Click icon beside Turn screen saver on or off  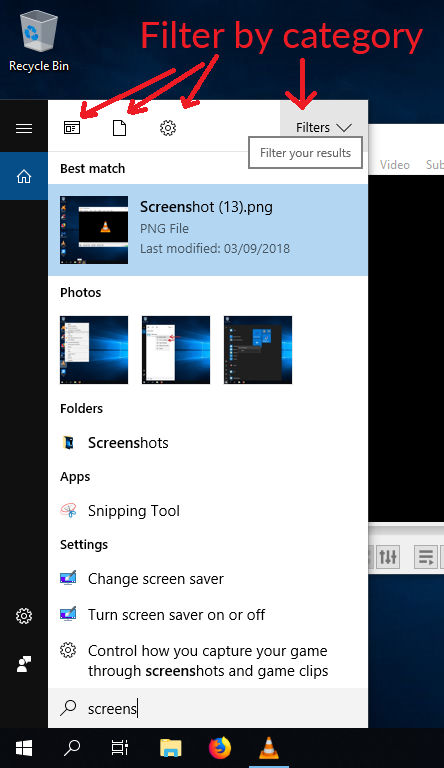(68, 614)
